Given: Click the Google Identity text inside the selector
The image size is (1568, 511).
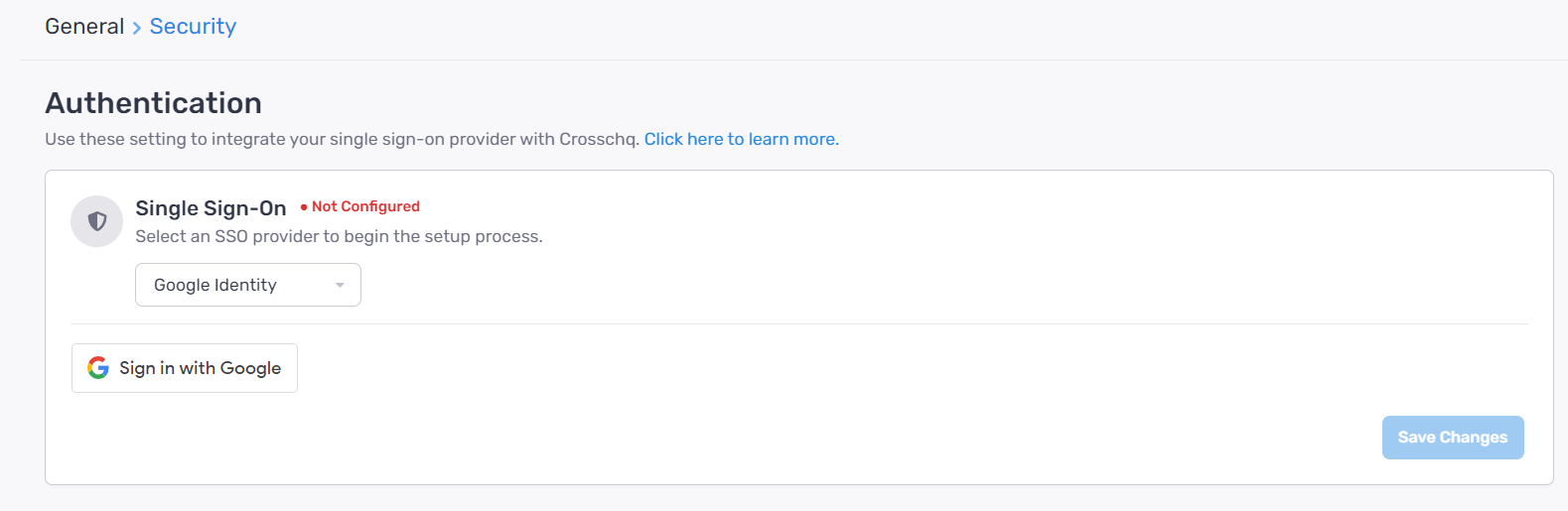Looking at the screenshot, I should tap(215, 285).
